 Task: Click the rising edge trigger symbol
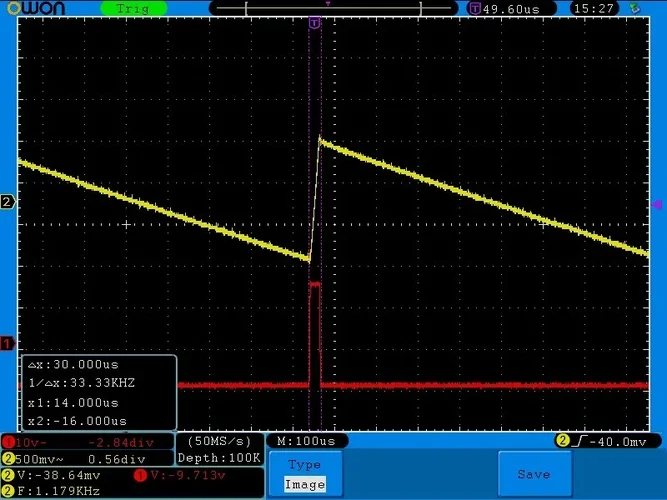tap(579, 441)
